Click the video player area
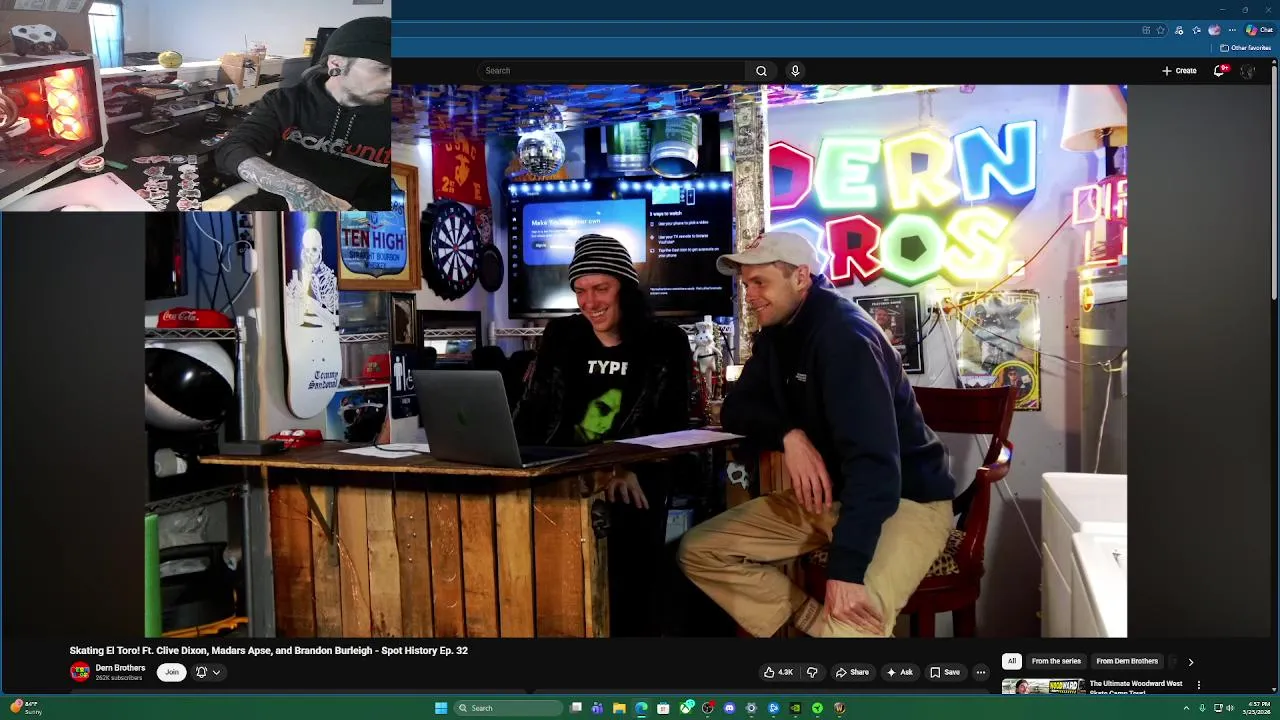Screen dimensions: 1280x720 (636, 361)
